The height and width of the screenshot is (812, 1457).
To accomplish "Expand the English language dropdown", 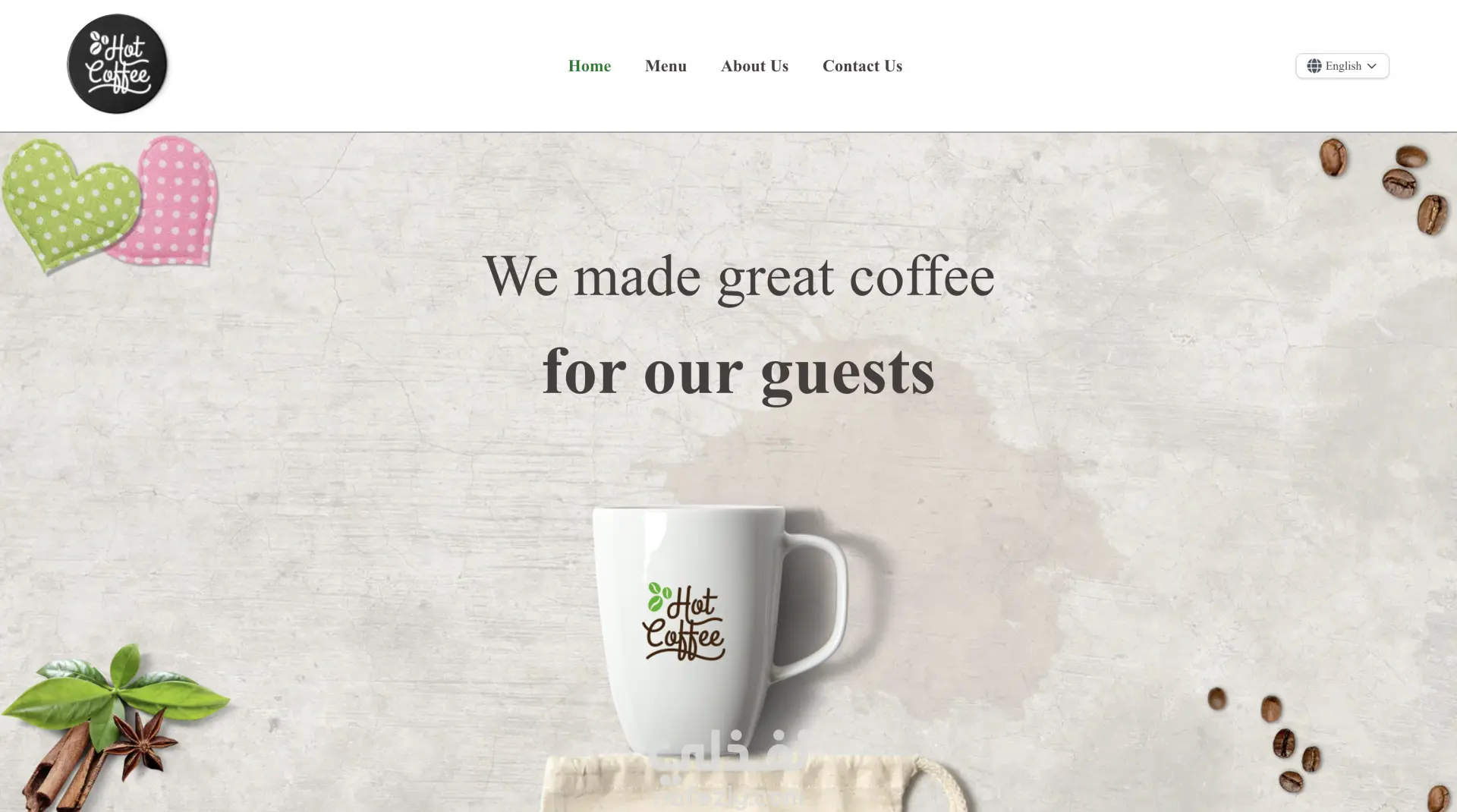I will pos(1342,66).
